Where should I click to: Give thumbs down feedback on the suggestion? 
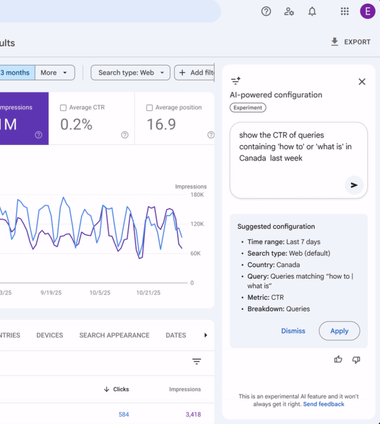356,360
